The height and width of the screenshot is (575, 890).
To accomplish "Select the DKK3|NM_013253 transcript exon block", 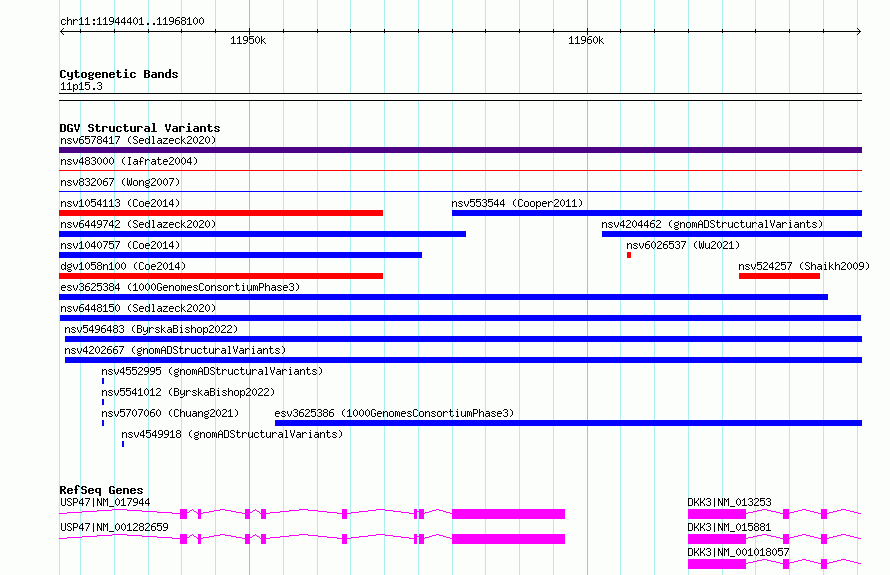I will click(x=717, y=514).
